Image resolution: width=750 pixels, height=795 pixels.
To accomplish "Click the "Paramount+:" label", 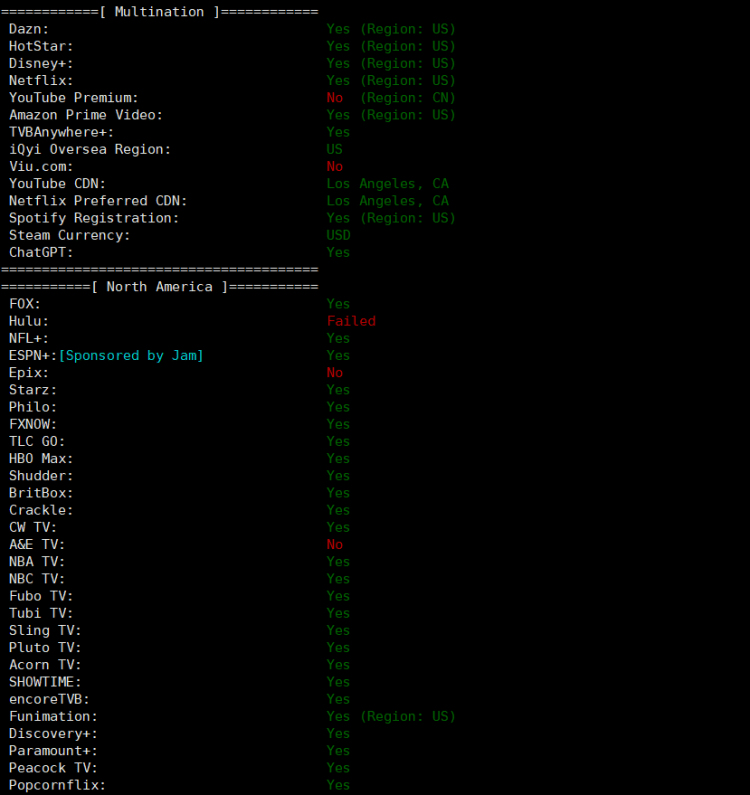I will pos(53,751).
